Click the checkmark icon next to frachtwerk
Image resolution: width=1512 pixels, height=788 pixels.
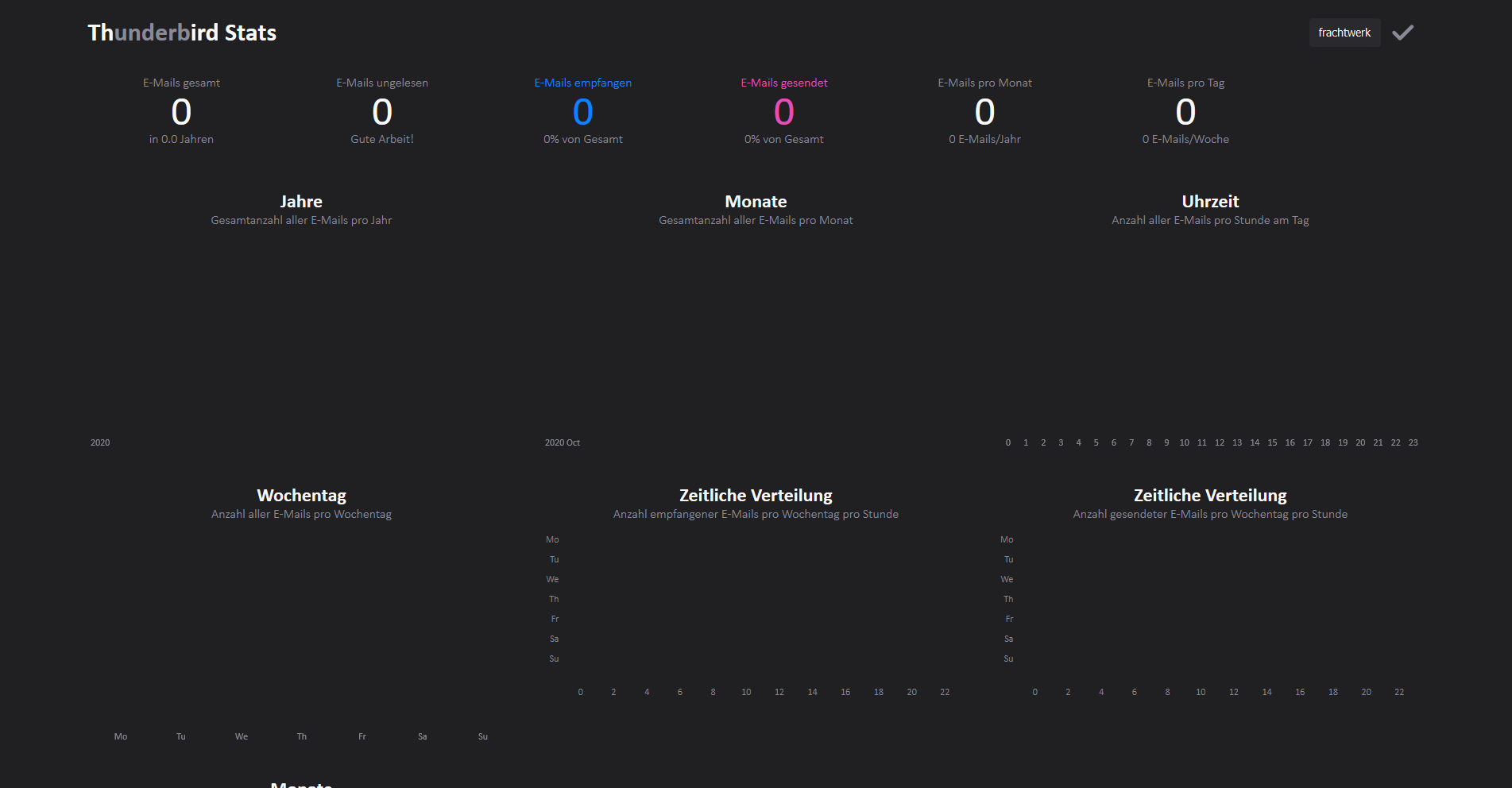1402,33
